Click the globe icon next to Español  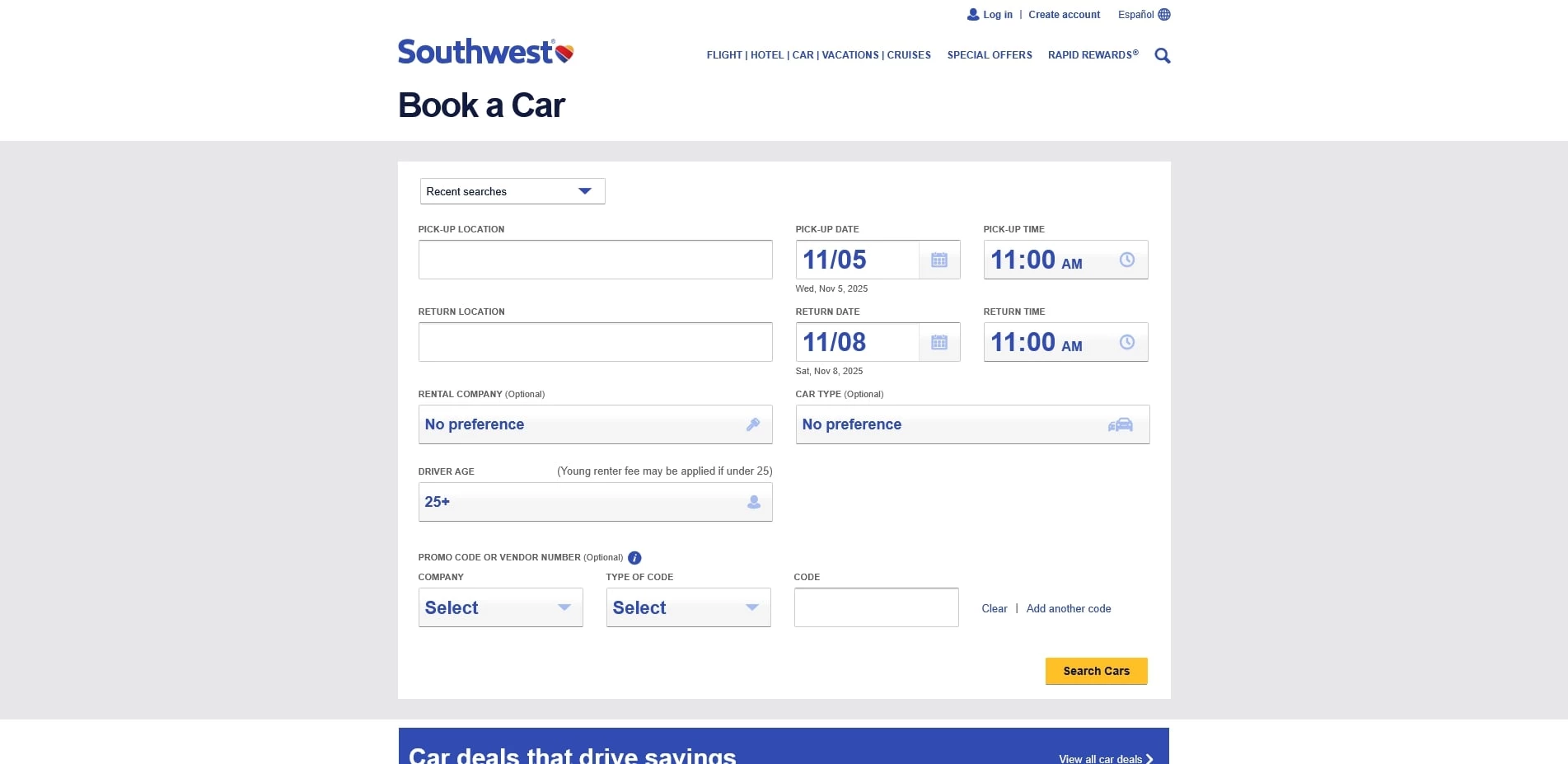click(1163, 14)
